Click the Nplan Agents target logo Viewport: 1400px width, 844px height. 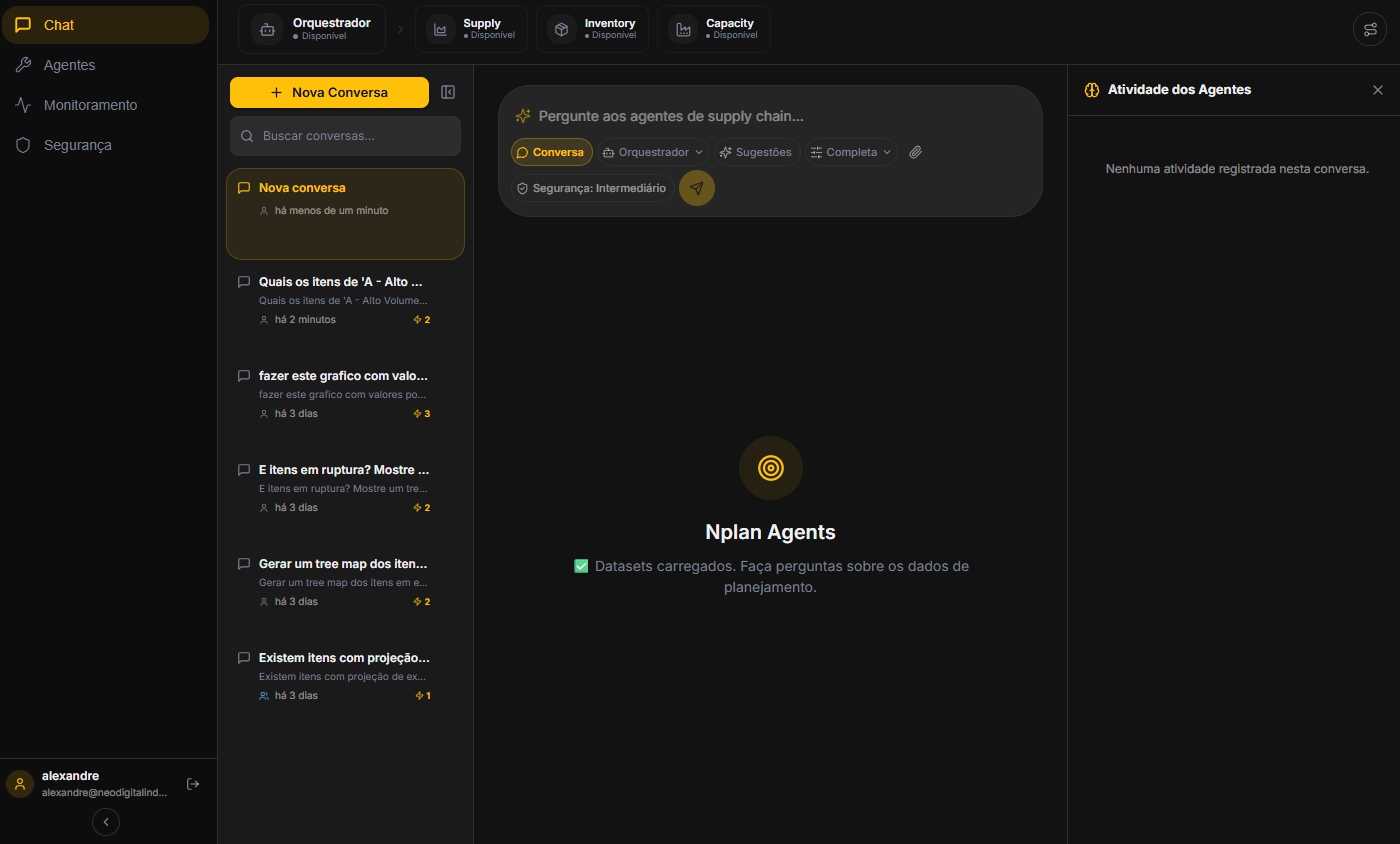point(770,468)
